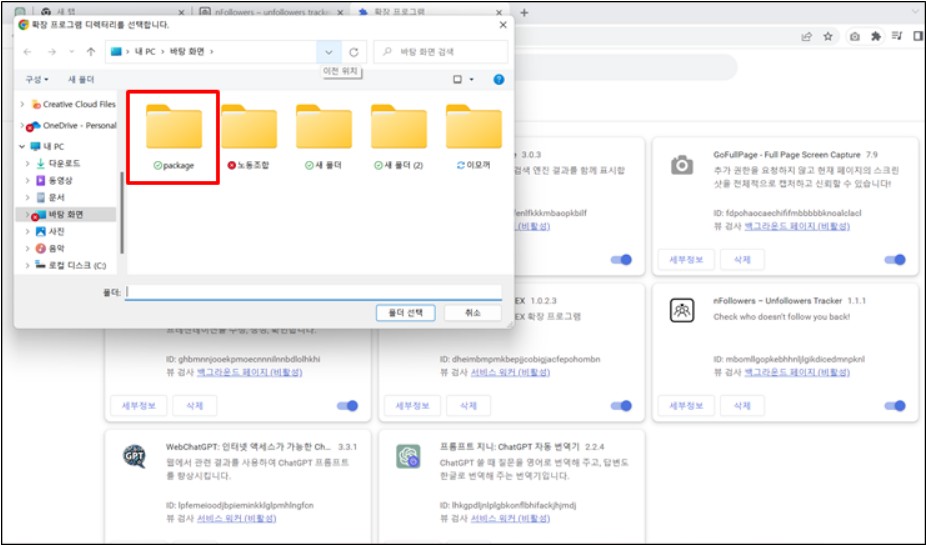Open a new Chrome tab

524,12
